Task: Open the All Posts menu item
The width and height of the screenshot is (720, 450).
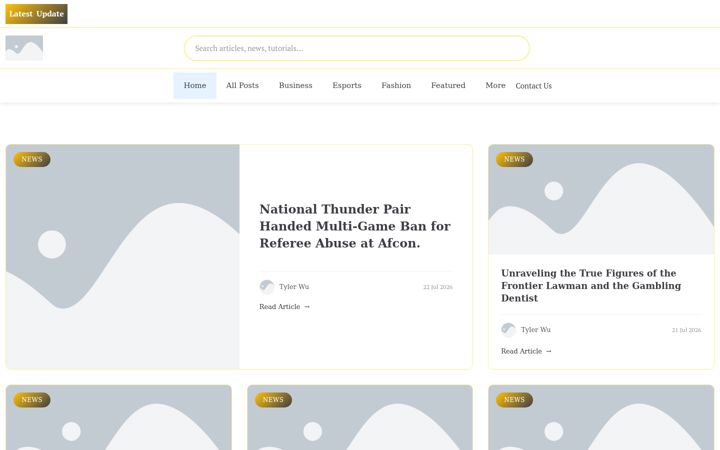Action: [242, 85]
